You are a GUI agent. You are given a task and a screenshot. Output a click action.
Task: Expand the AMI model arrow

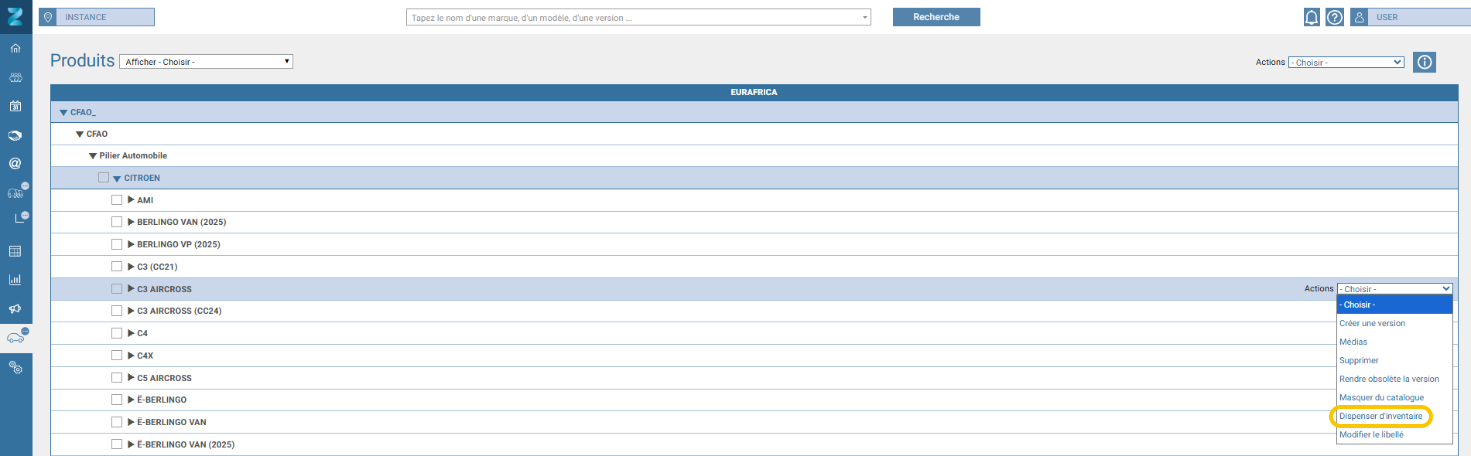click(x=131, y=200)
